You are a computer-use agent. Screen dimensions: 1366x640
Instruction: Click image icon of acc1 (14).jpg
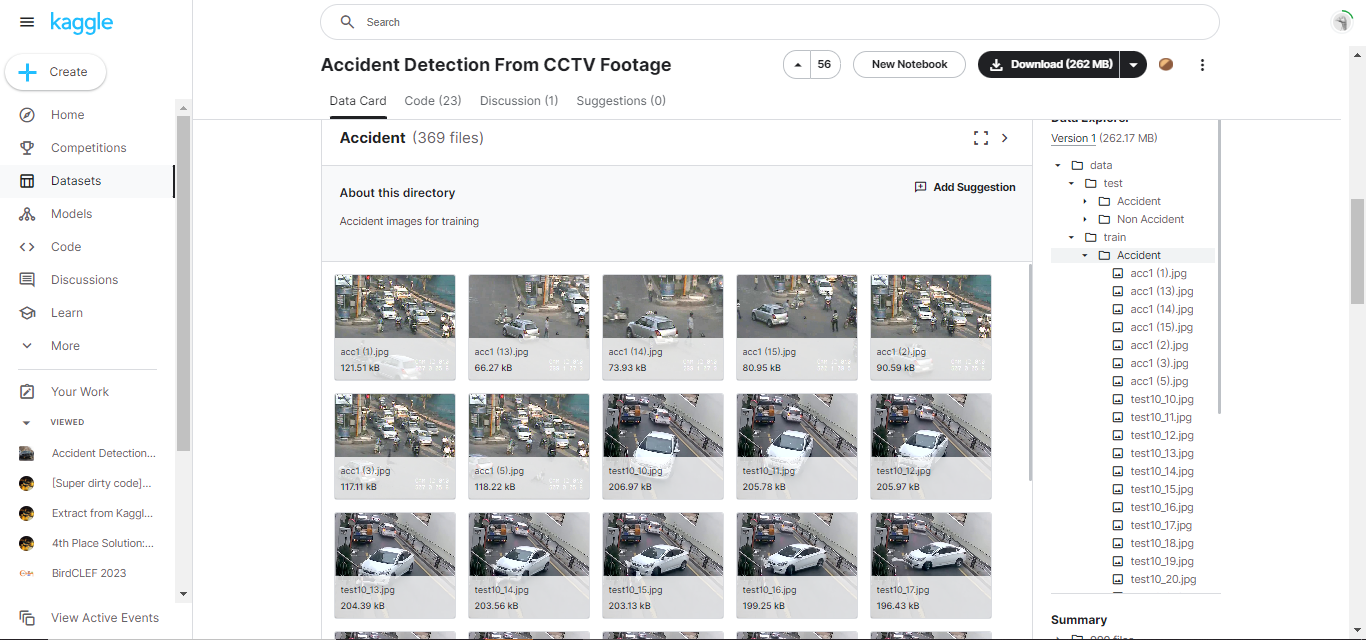[1118, 310]
